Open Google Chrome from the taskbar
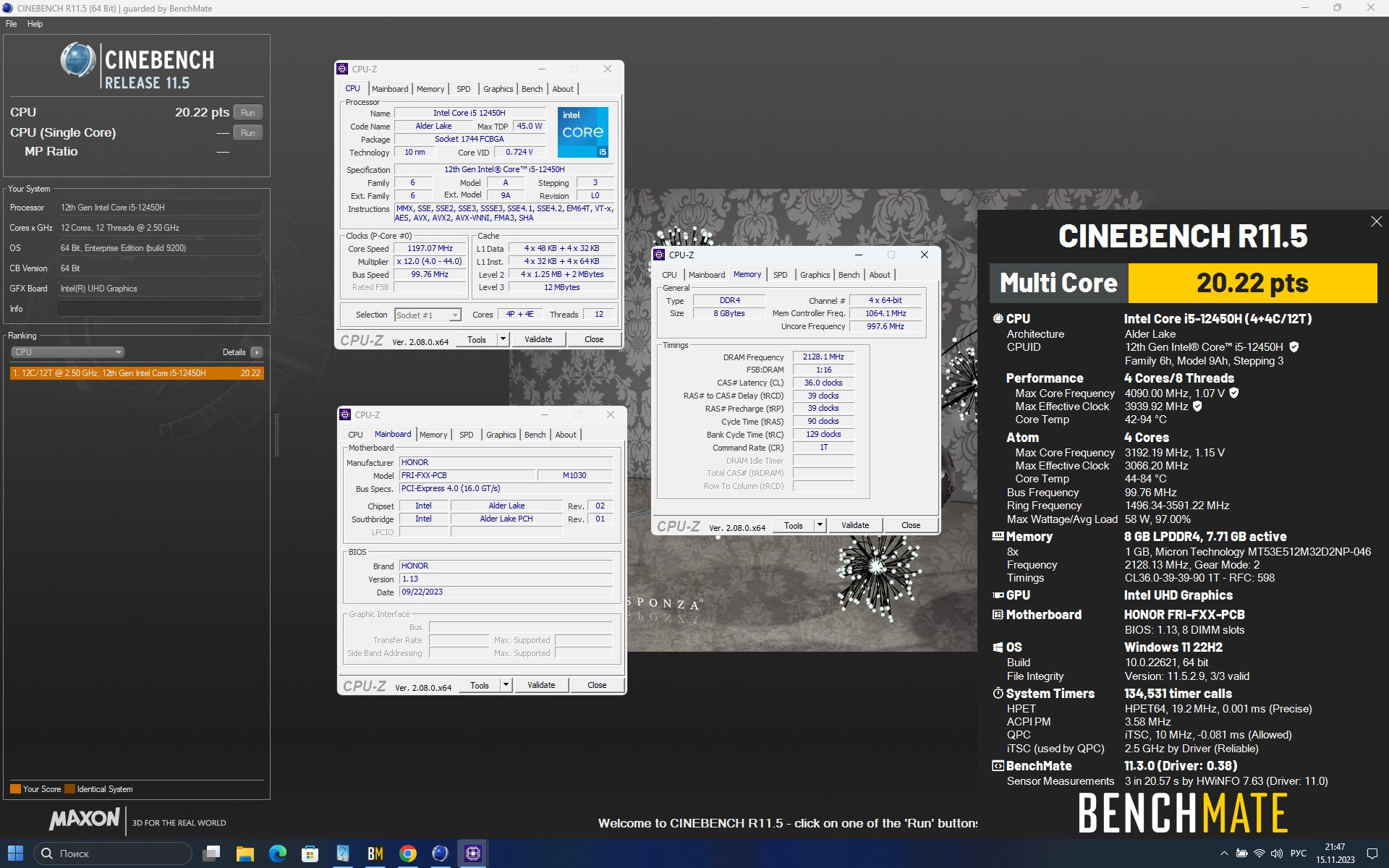 [x=407, y=854]
